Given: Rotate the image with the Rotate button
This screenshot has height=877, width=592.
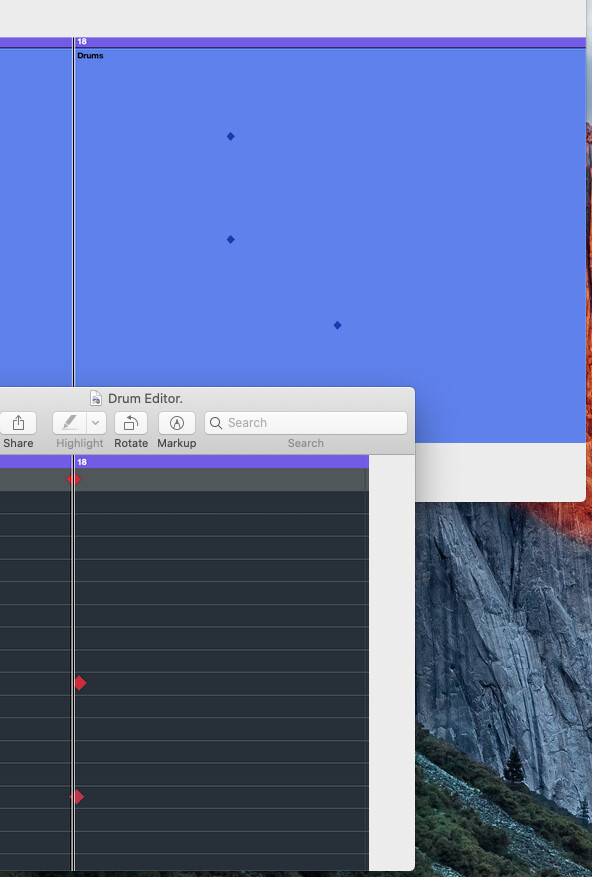Looking at the screenshot, I should click(131, 423).
